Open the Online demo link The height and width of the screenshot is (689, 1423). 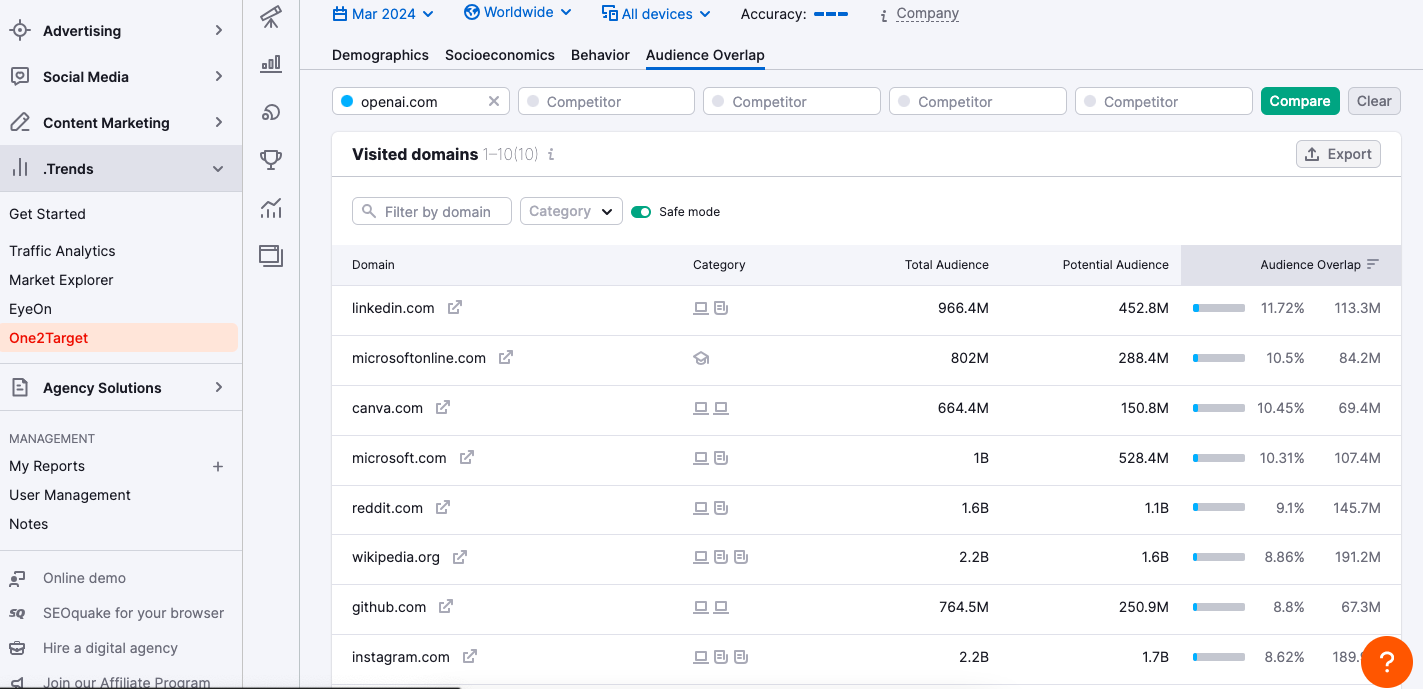point(84,578)
